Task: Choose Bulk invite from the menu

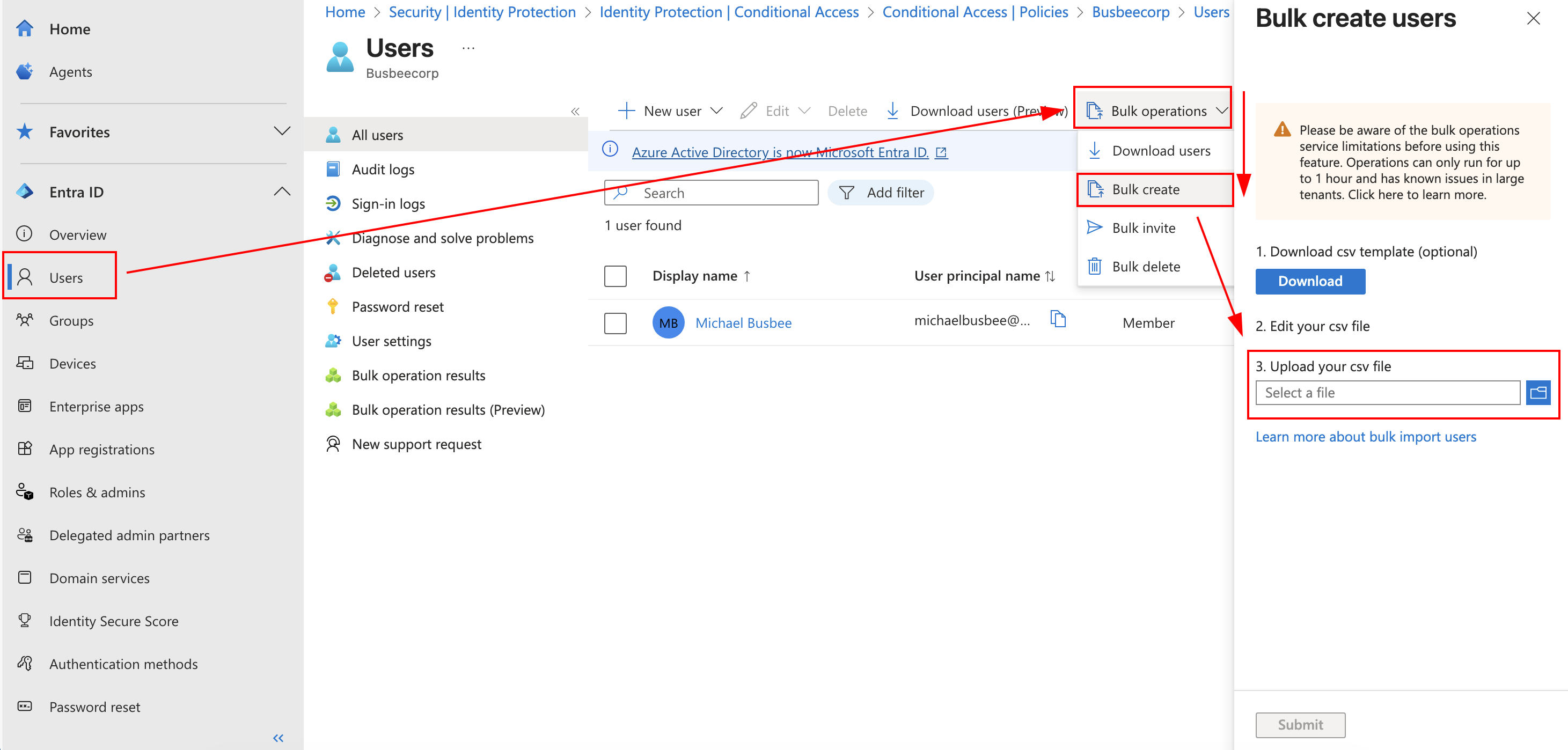Action: pyautogui.click(x=1142, y=227)
